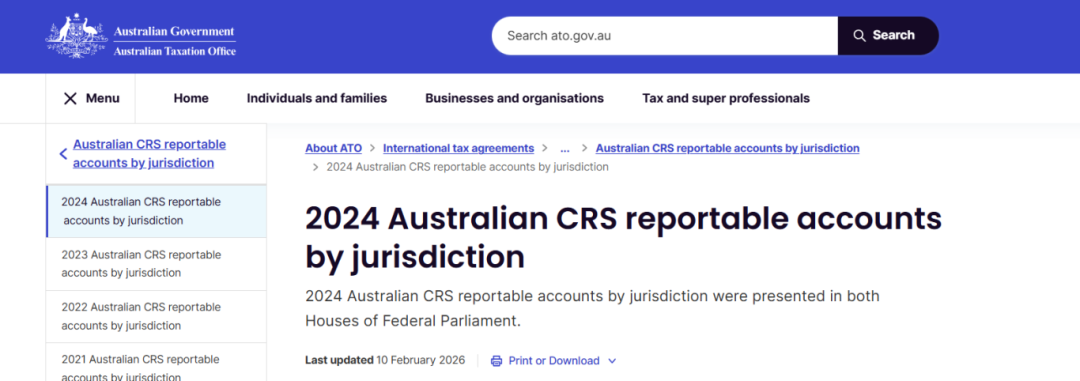Click the page heading 2024 Australian CRS reportable
Image resolution: width=1080 pixels, height=381 pixels.
click(x=623, y=238)
